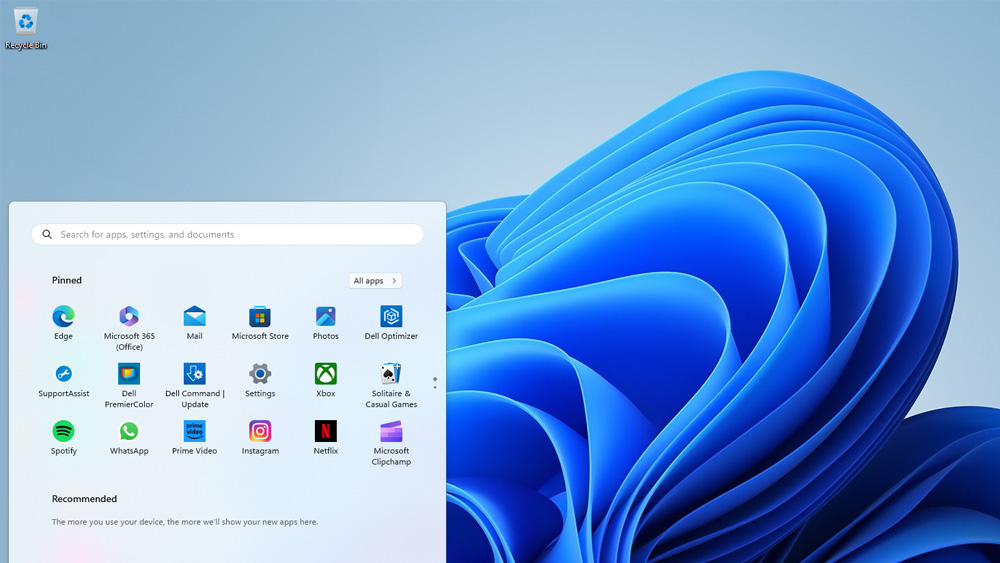Click the magnifier icon in the search box

(x=47, y=234)
